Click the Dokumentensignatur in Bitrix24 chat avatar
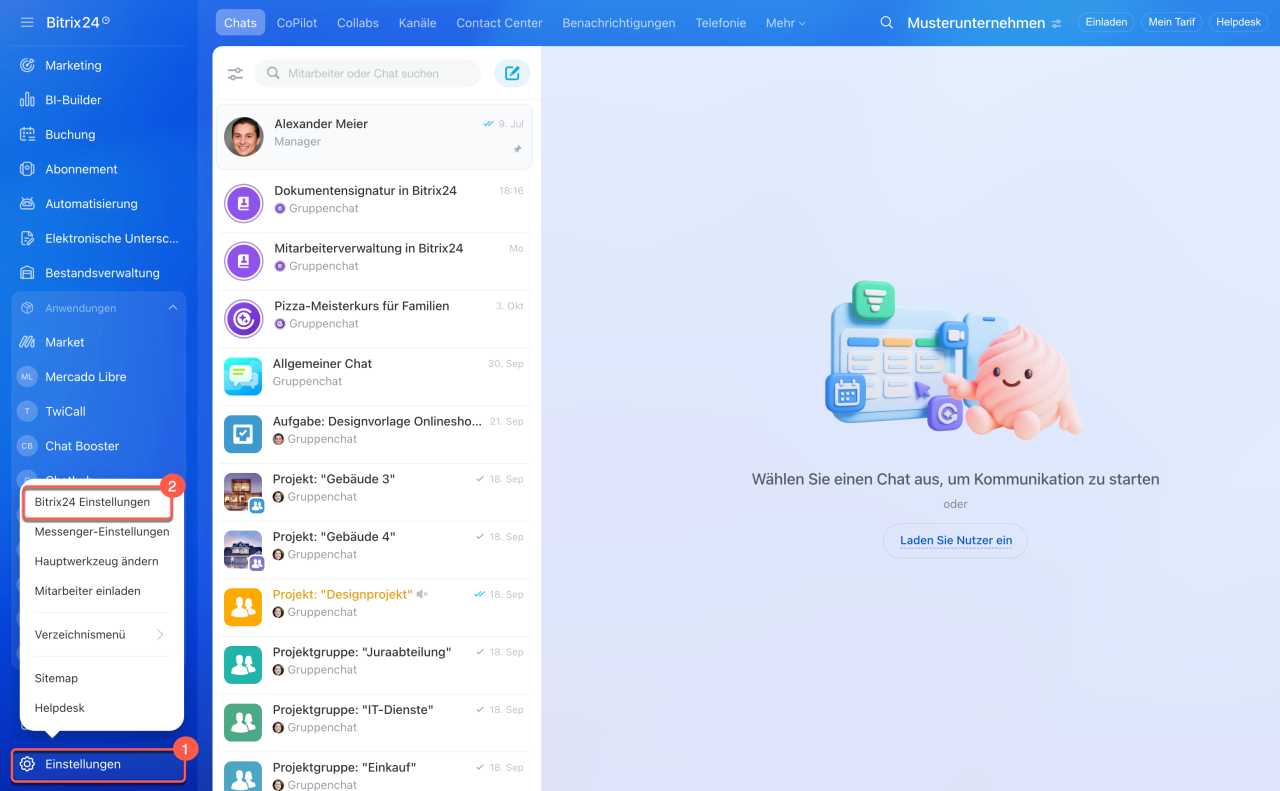Screen dimensions: 1280x791 point(243,204)
